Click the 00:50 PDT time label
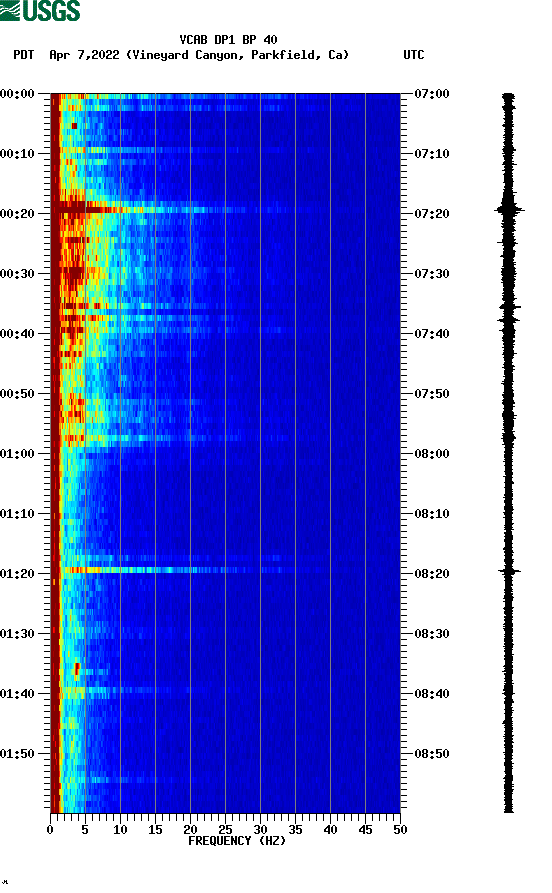This screenshot has height=893, width=552. 17,394
